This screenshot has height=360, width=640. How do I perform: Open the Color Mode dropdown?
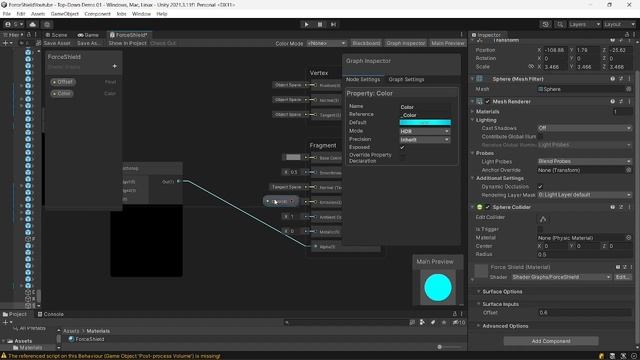(326, 43)
